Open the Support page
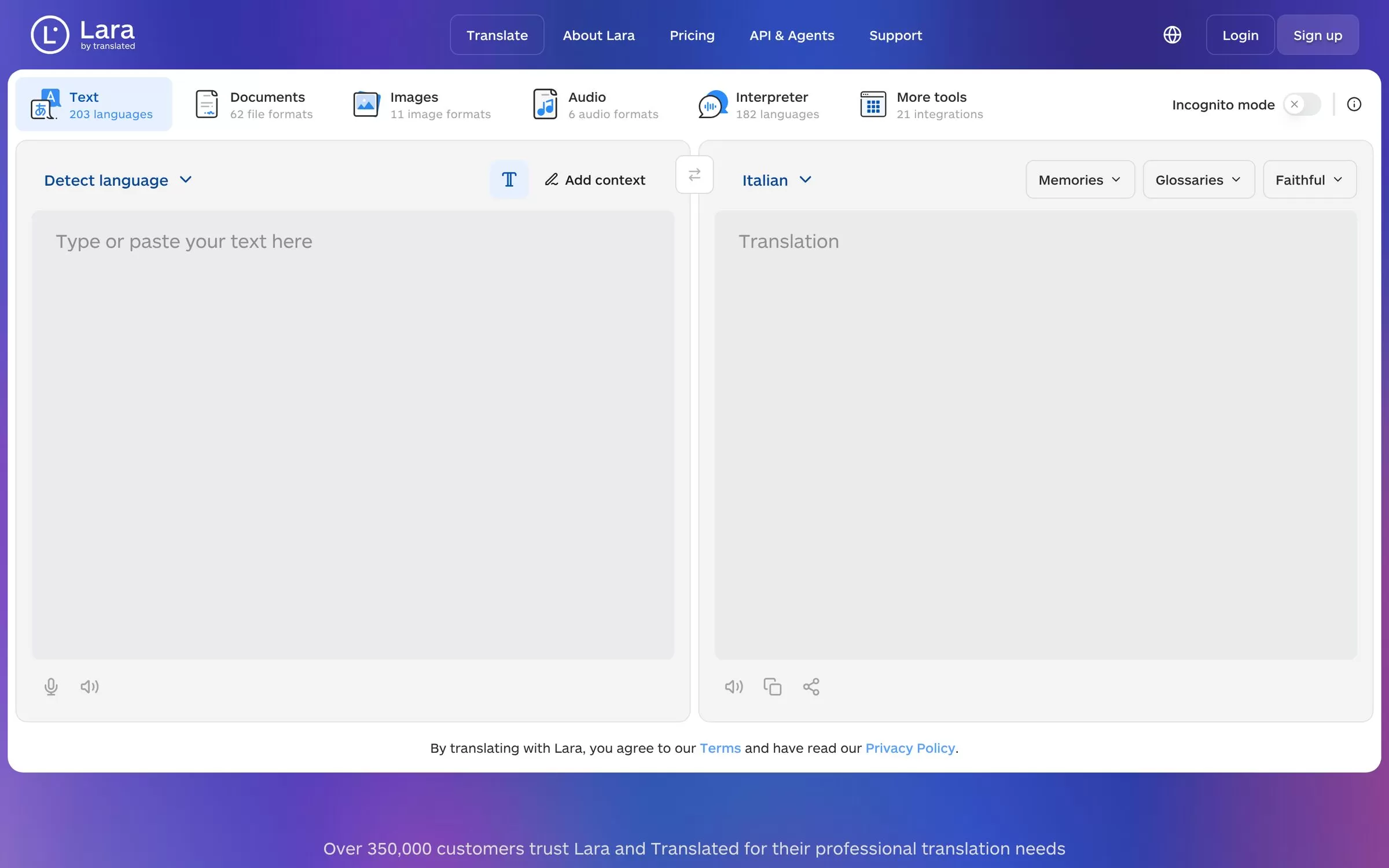The image size is (1389, 868). tap(895, 35)
